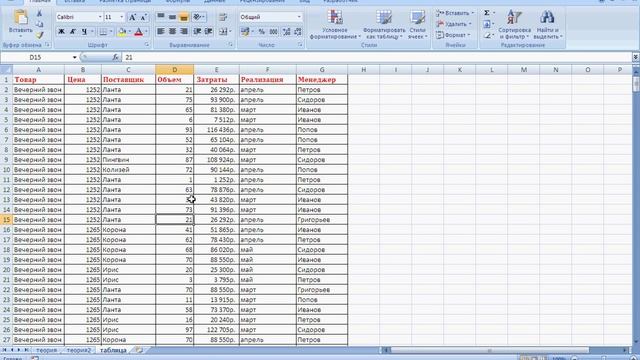Click the Paste (Вставить) clipboard icon
Image resolution: width=640 pixels, height=360 pixels.
point(20,18)
